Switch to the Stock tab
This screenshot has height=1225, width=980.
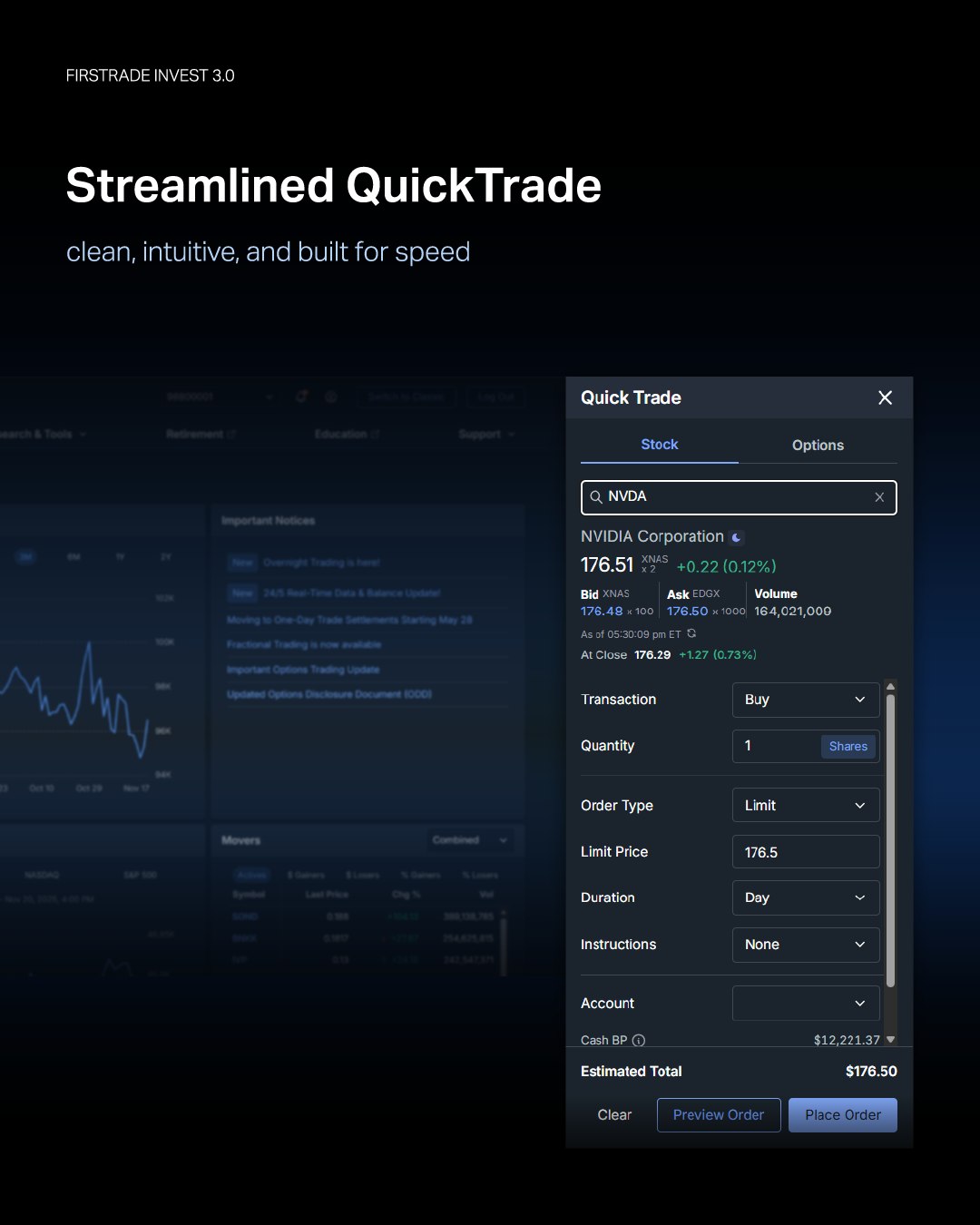click(x=660, y=445)
